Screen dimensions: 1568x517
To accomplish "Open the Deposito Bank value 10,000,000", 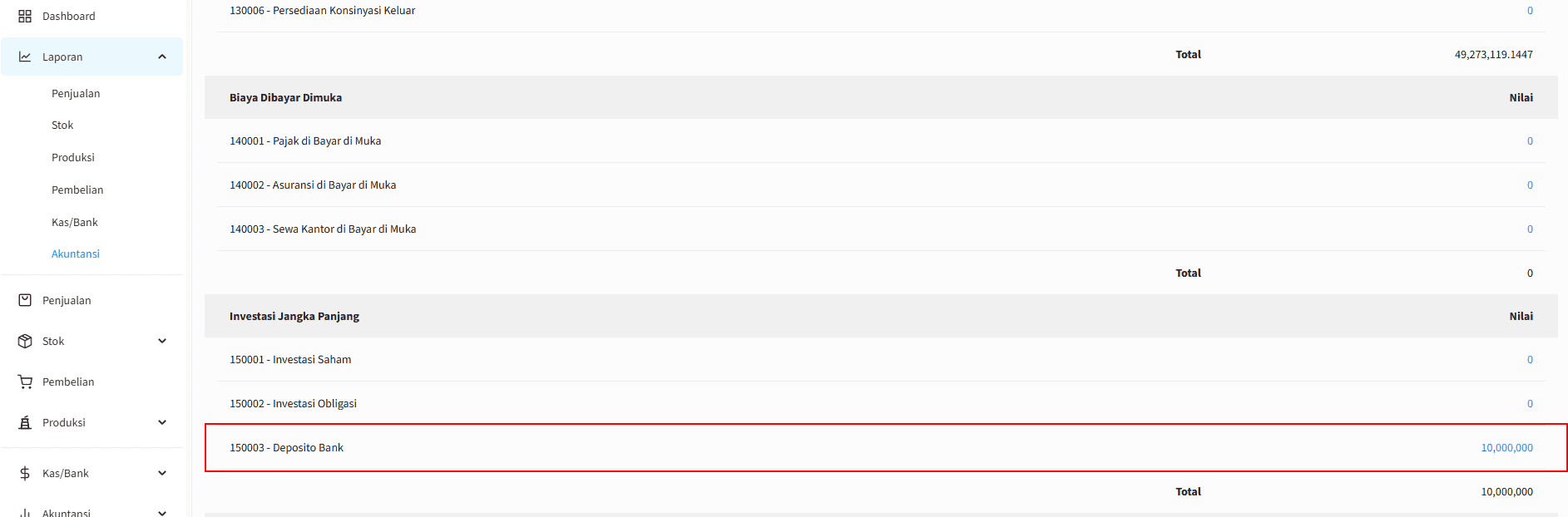I will tap(1506, 447).
